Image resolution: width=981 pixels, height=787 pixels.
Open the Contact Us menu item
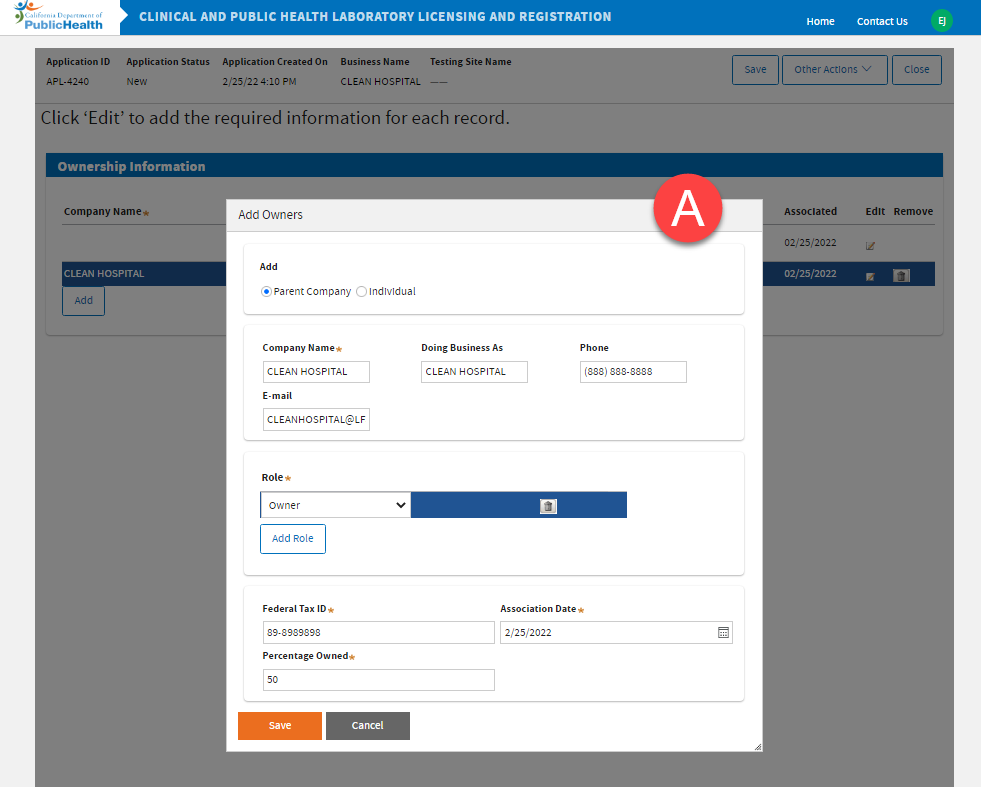tap(882, 21)
